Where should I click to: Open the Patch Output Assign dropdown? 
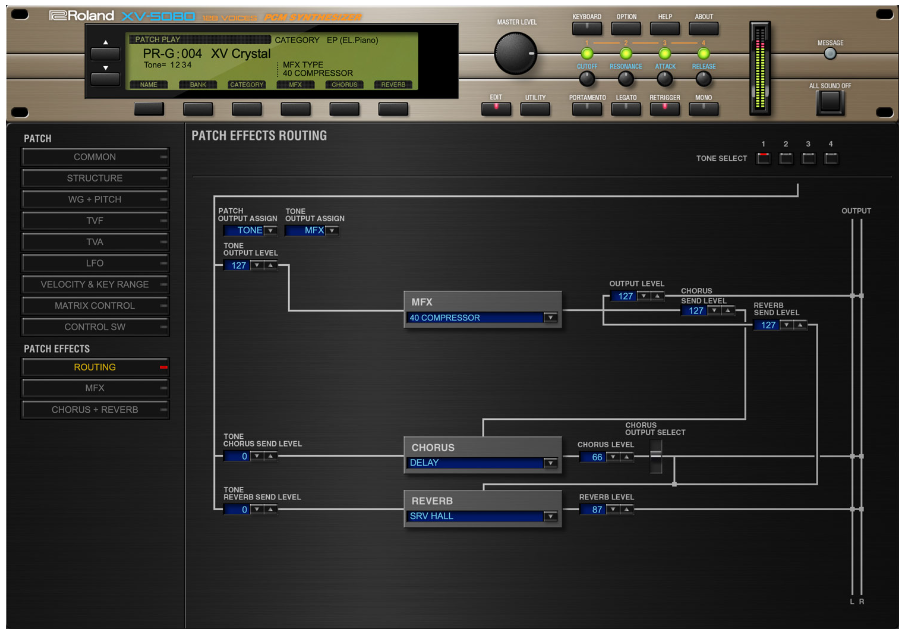270,230
